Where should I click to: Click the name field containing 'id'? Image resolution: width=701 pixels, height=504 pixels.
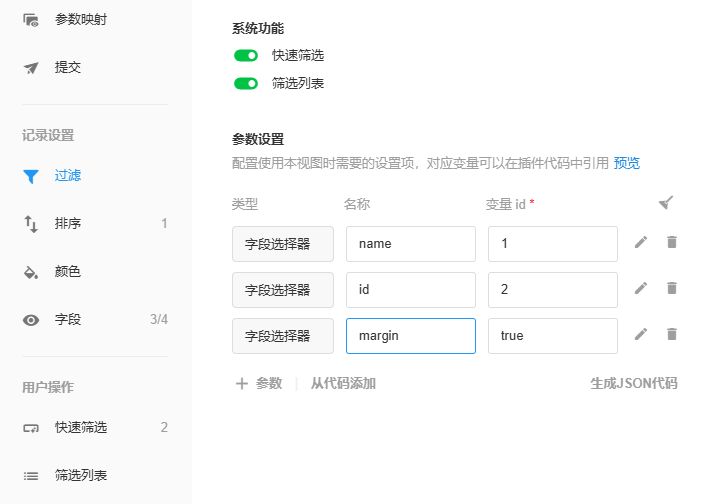pyautogui.click(x=411, y=290)
